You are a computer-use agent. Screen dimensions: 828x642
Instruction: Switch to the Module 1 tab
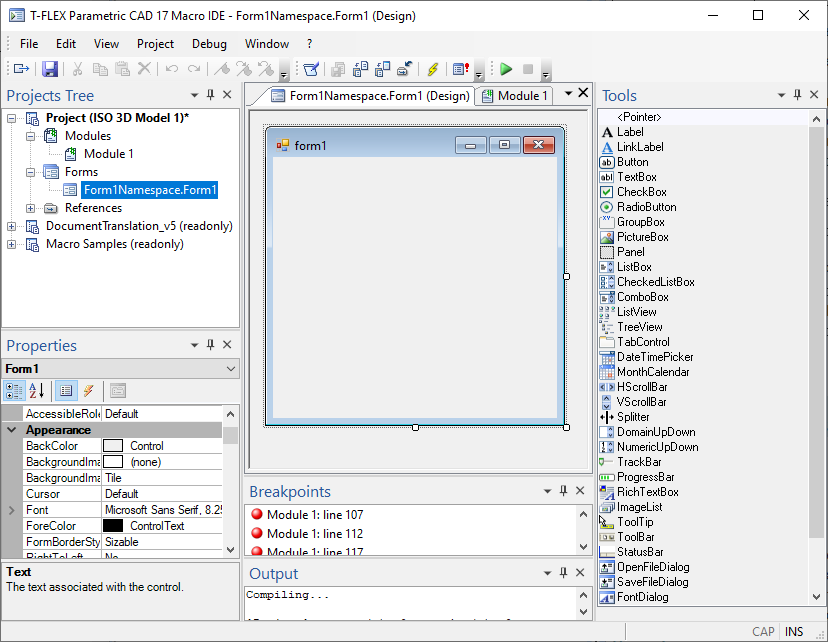(x=515, y=96)
